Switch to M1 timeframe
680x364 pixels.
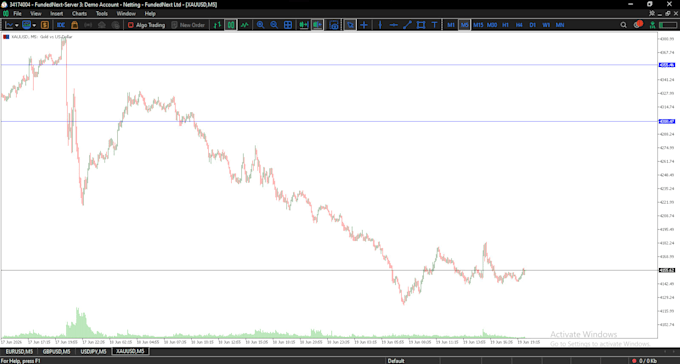pos(451,25)
